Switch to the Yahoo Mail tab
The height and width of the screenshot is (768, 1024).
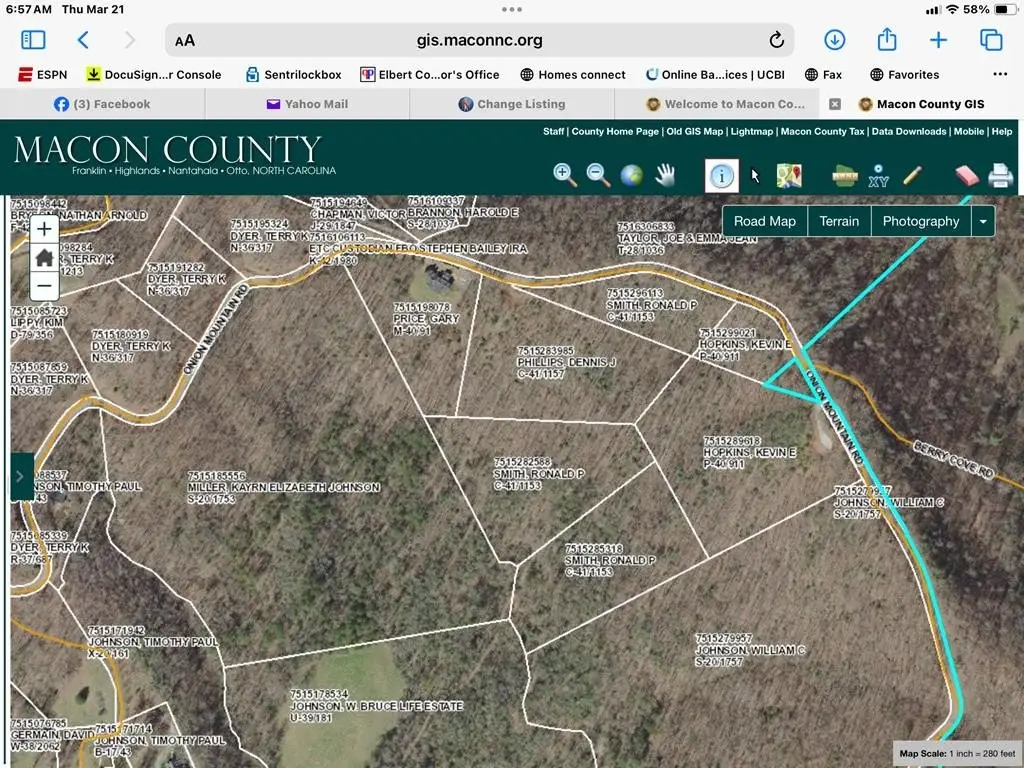307,104
